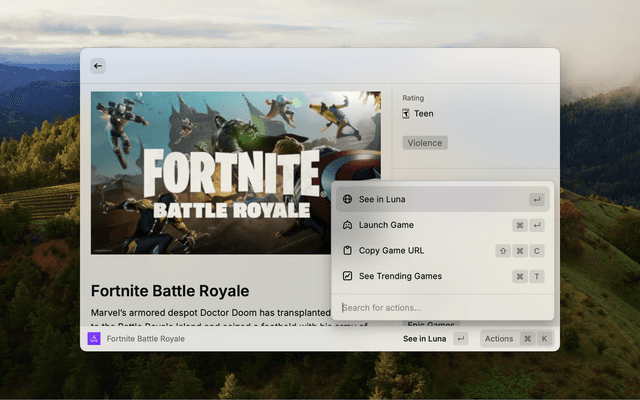Click the Enter key icon in the bottom bar
640x400 pixels.
(460, 339)
